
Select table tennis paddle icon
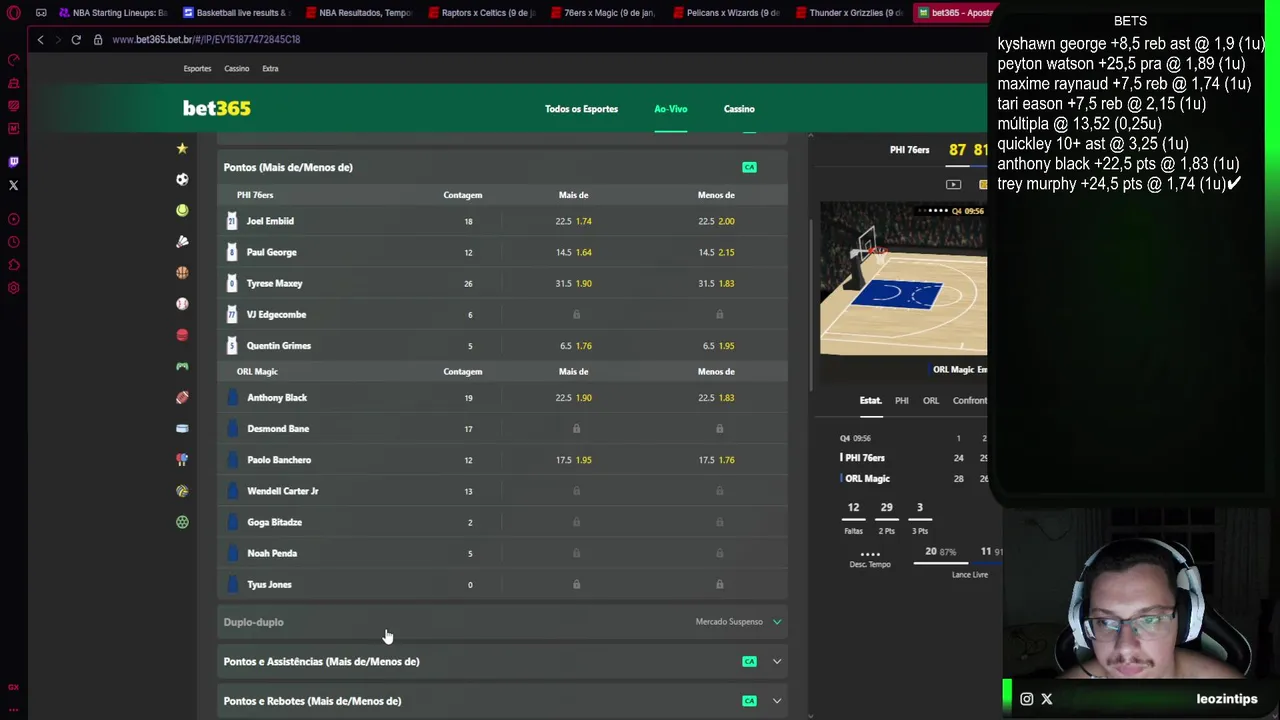tap(182, 459)
